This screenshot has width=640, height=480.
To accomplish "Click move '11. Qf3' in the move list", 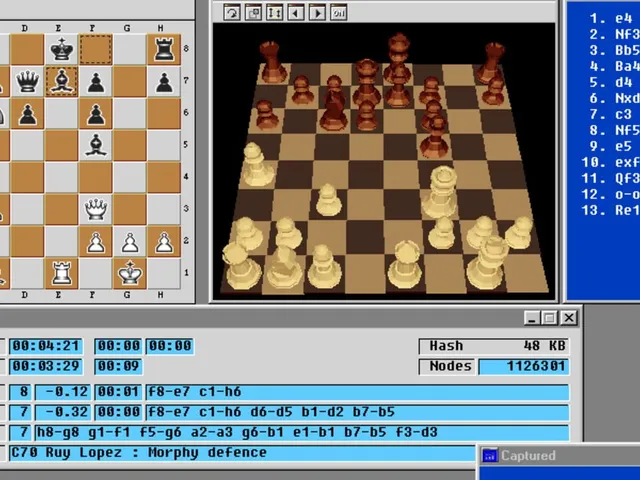I will (611, 178).
